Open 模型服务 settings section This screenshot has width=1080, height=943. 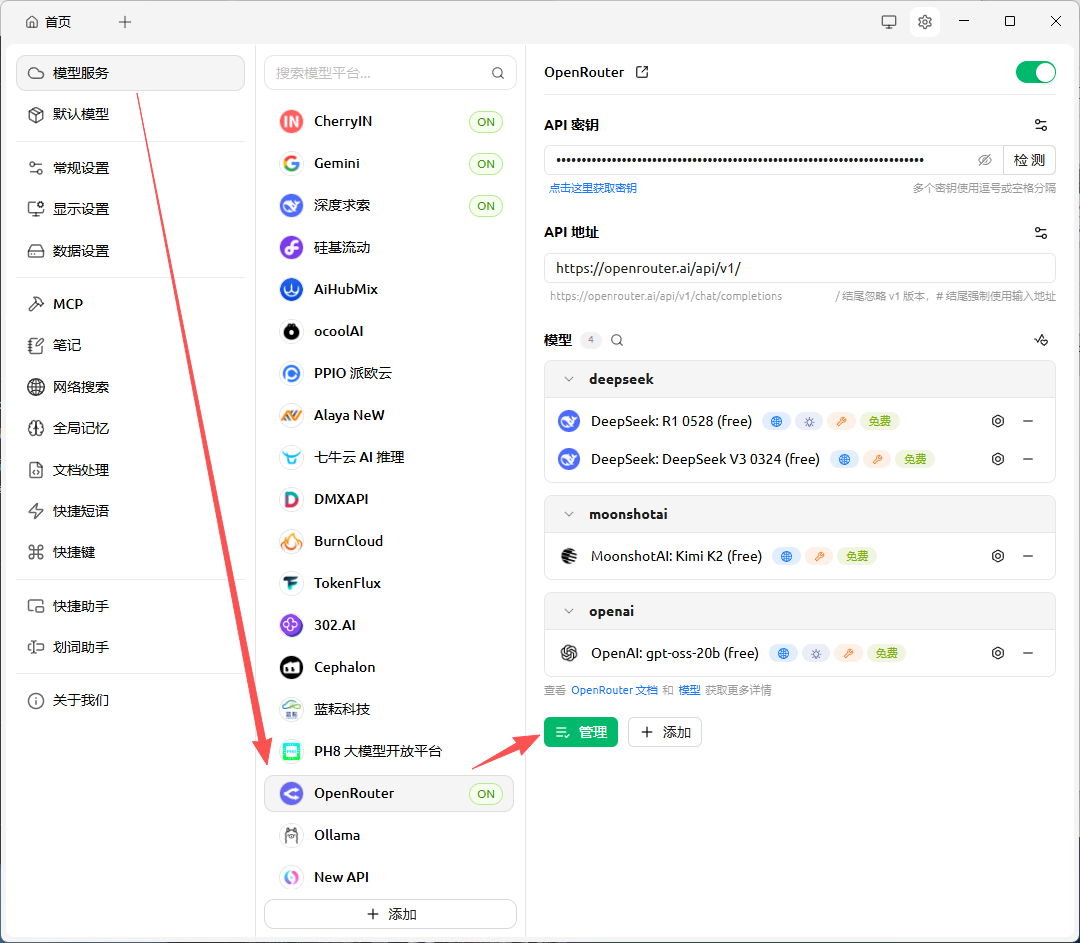[x=130, y=73]
